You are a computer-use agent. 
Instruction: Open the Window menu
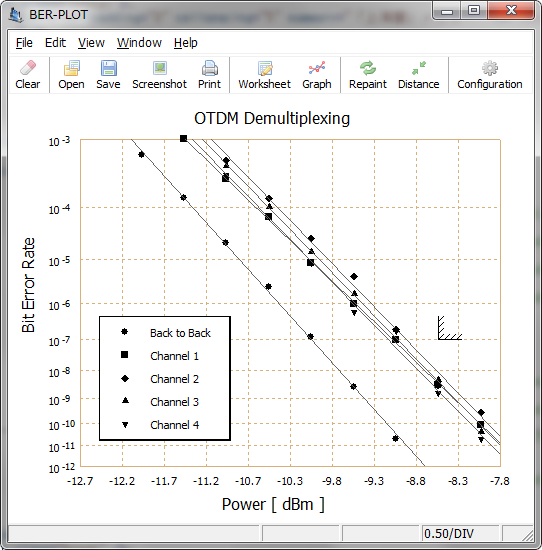pos(139,43)
